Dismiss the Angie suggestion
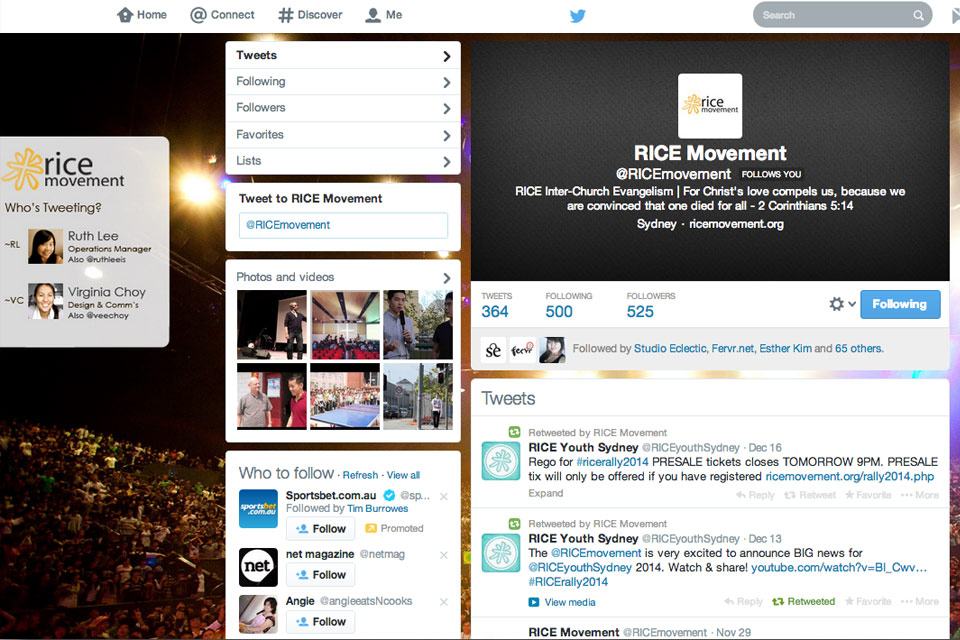Screen dimensions: 960x640 pyautogui.click(x=444, y=602)
